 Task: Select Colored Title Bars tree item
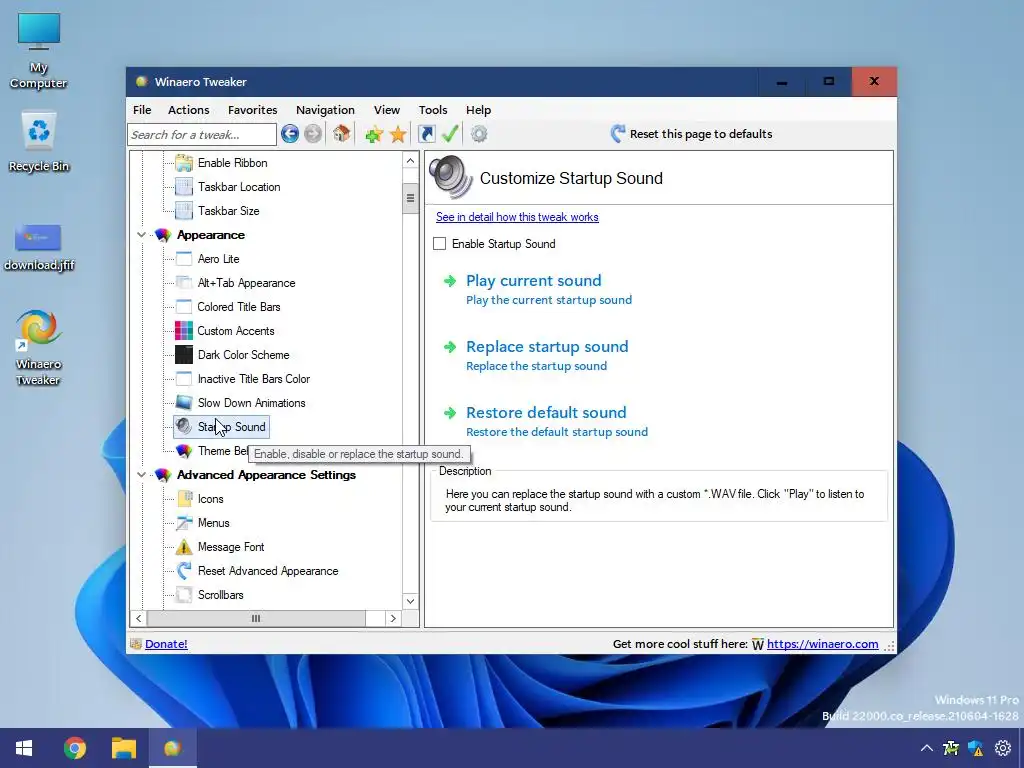pyautogui.click(x=238, y=307)
